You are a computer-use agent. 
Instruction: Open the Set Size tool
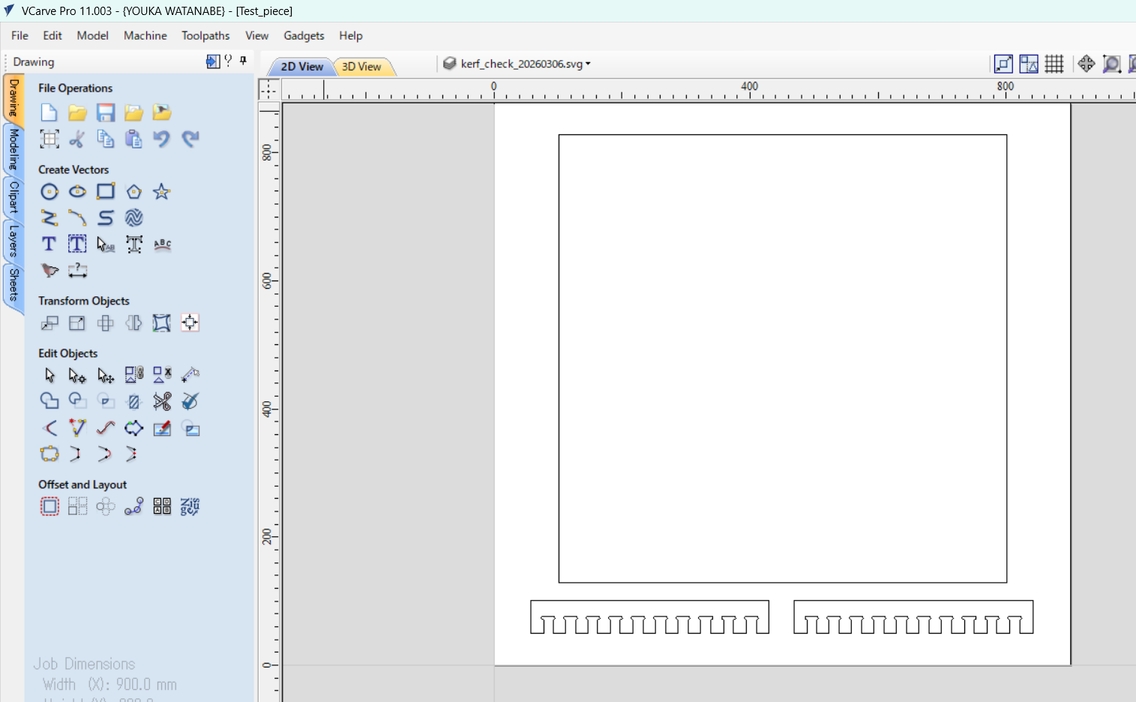[x=78, y=323]
